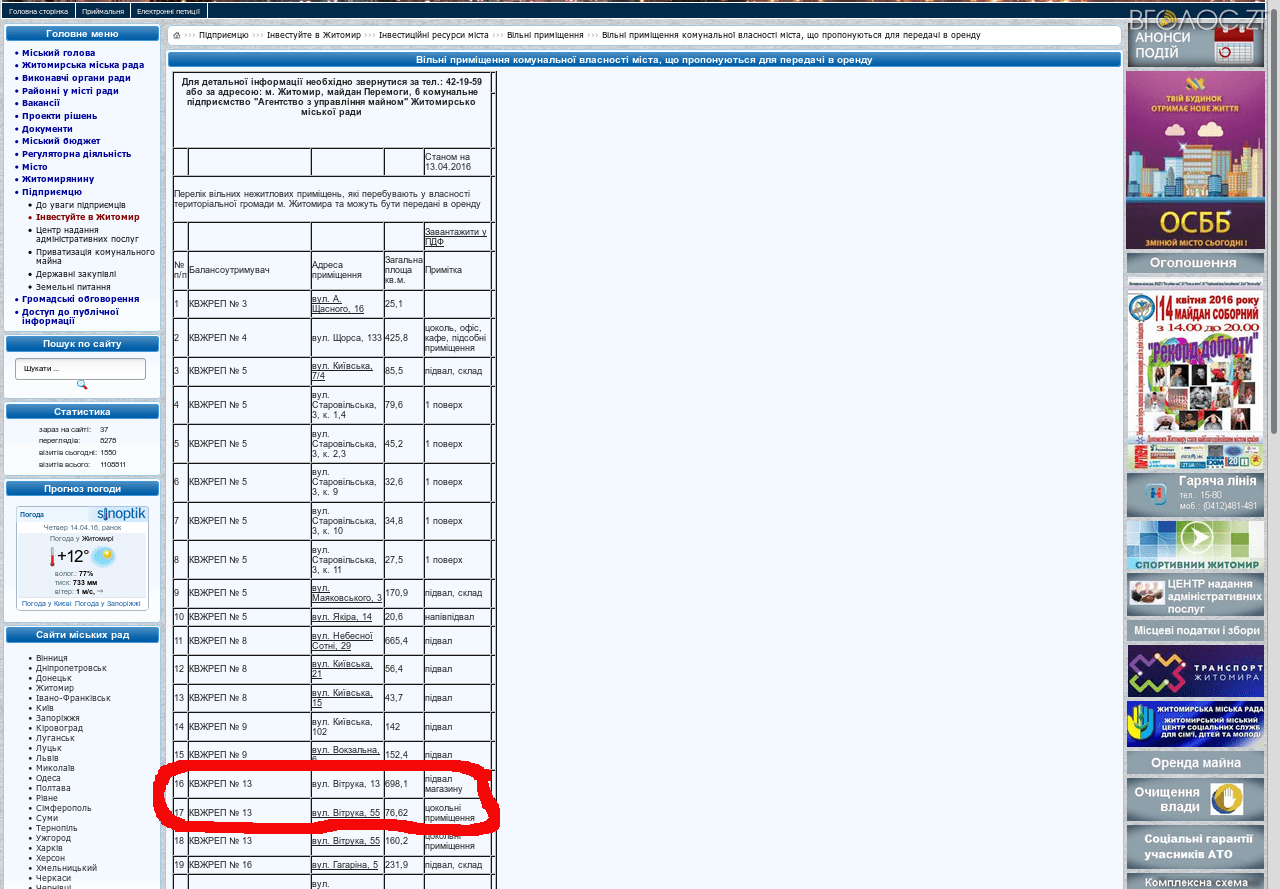Click the Шукати search input field

(x=80, y=369)
